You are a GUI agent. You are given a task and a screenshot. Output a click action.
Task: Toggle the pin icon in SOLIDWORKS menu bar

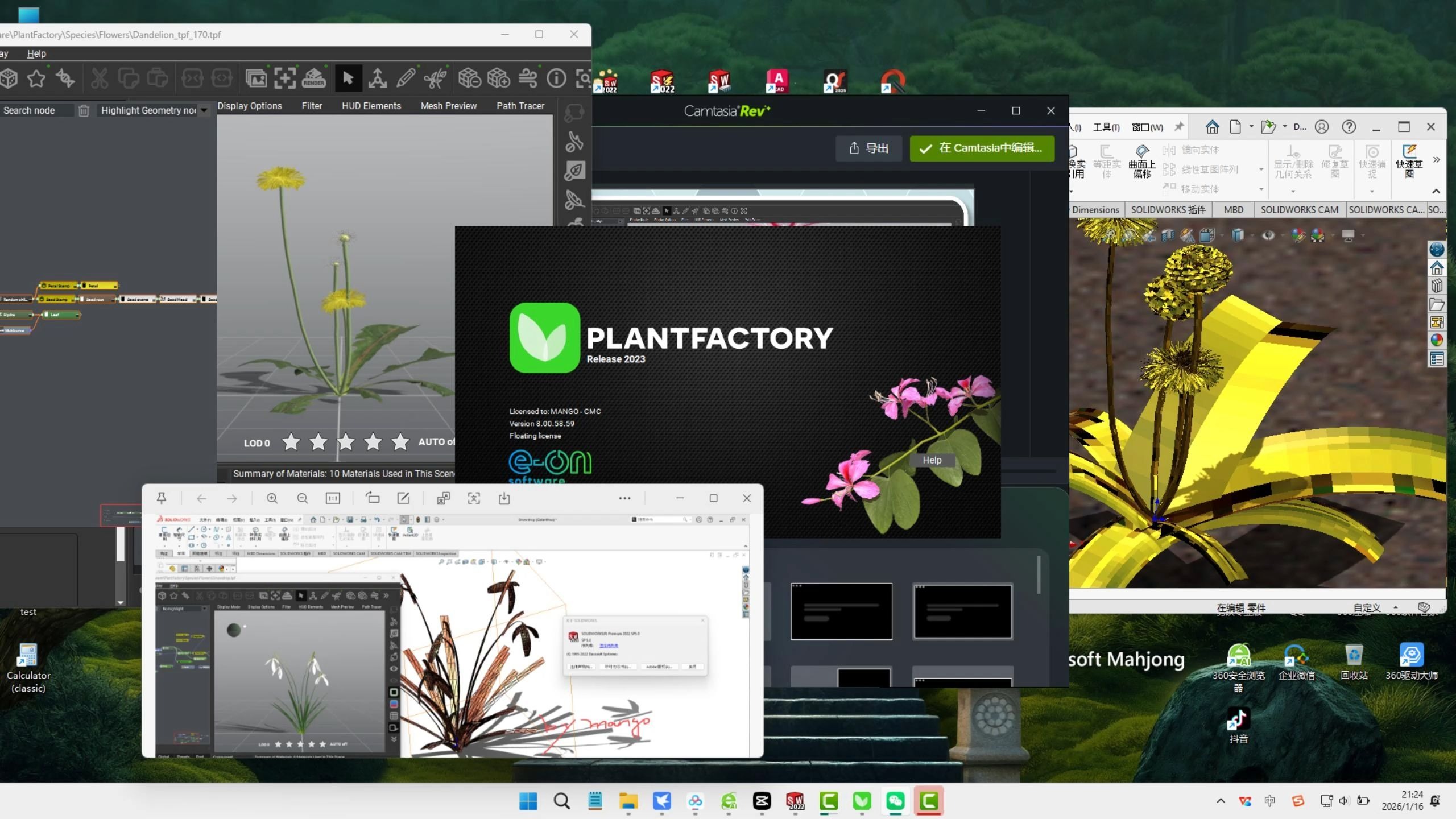coord(1179,126)
